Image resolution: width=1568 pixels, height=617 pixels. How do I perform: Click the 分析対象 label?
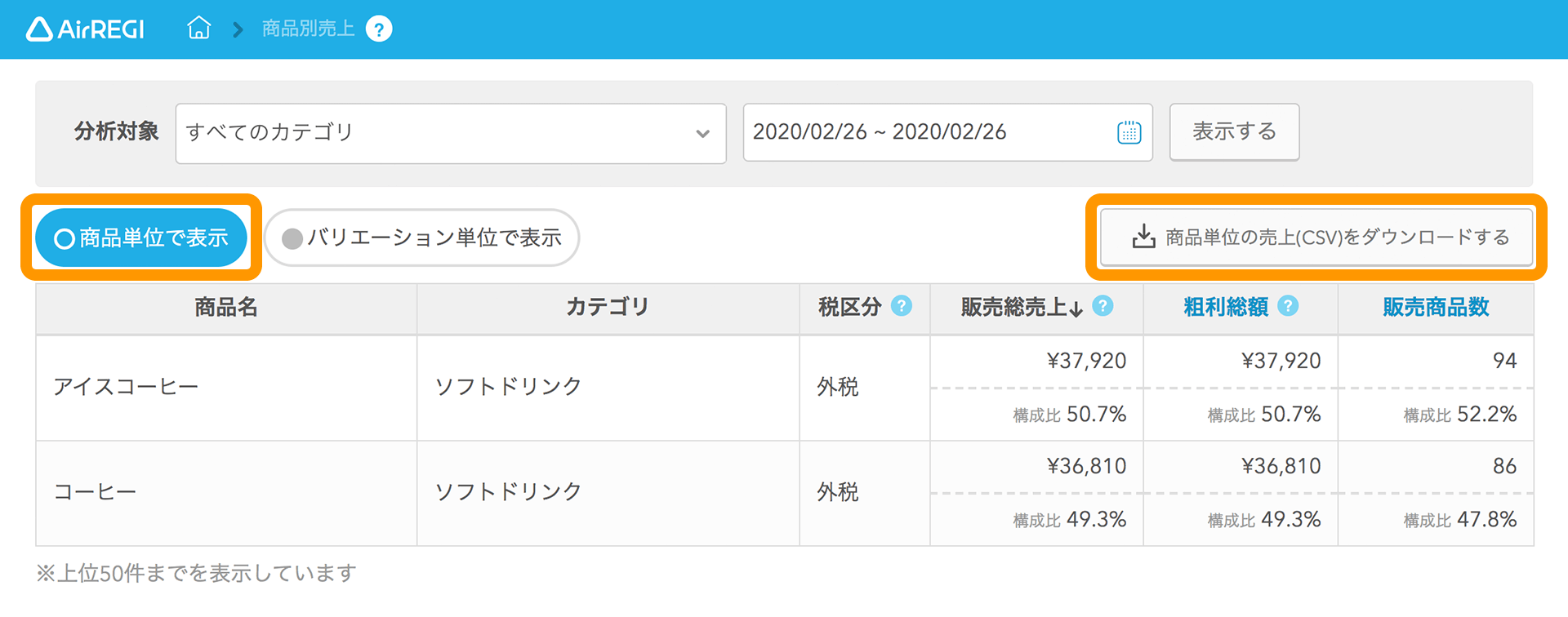click(x=116, y=132)
